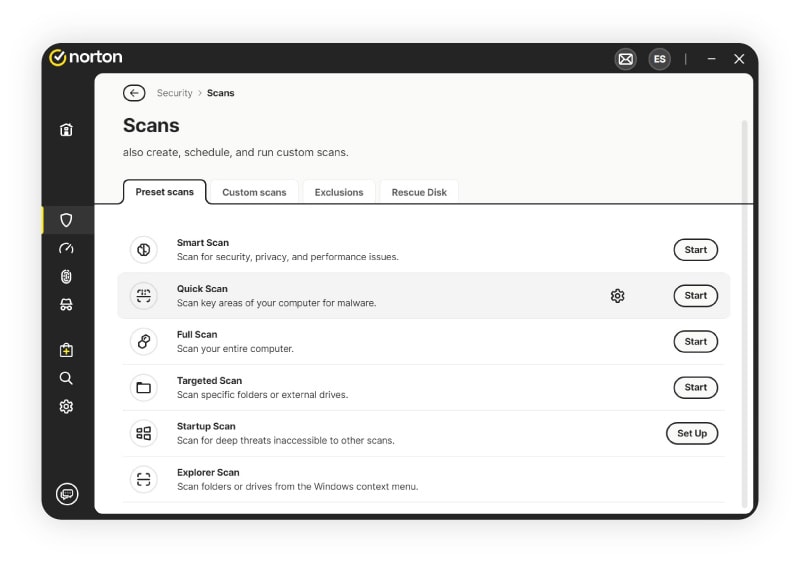Select the Explorer Scan title text

(208, 472)
